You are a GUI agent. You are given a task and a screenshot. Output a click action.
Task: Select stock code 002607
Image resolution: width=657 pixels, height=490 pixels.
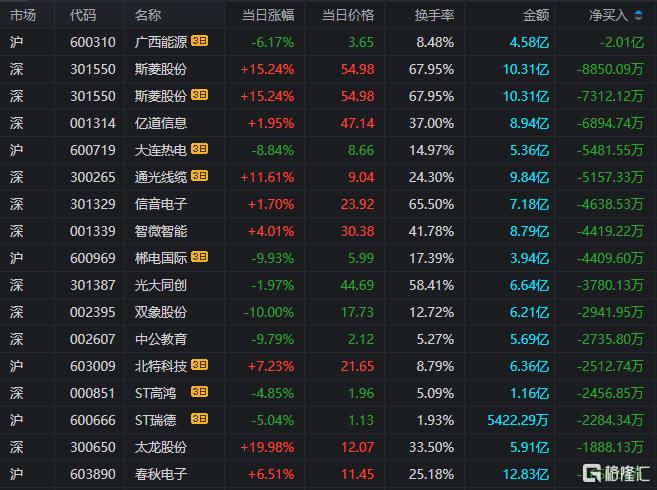click(93, 339)
